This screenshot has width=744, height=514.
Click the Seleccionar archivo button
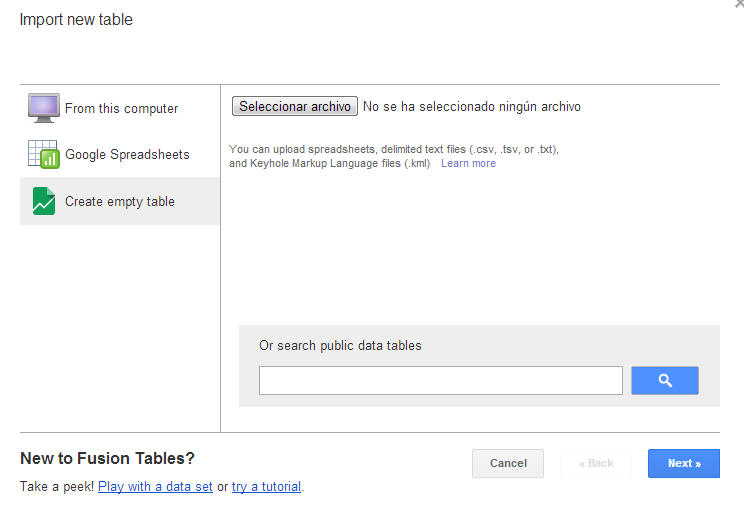pos(294,106)
